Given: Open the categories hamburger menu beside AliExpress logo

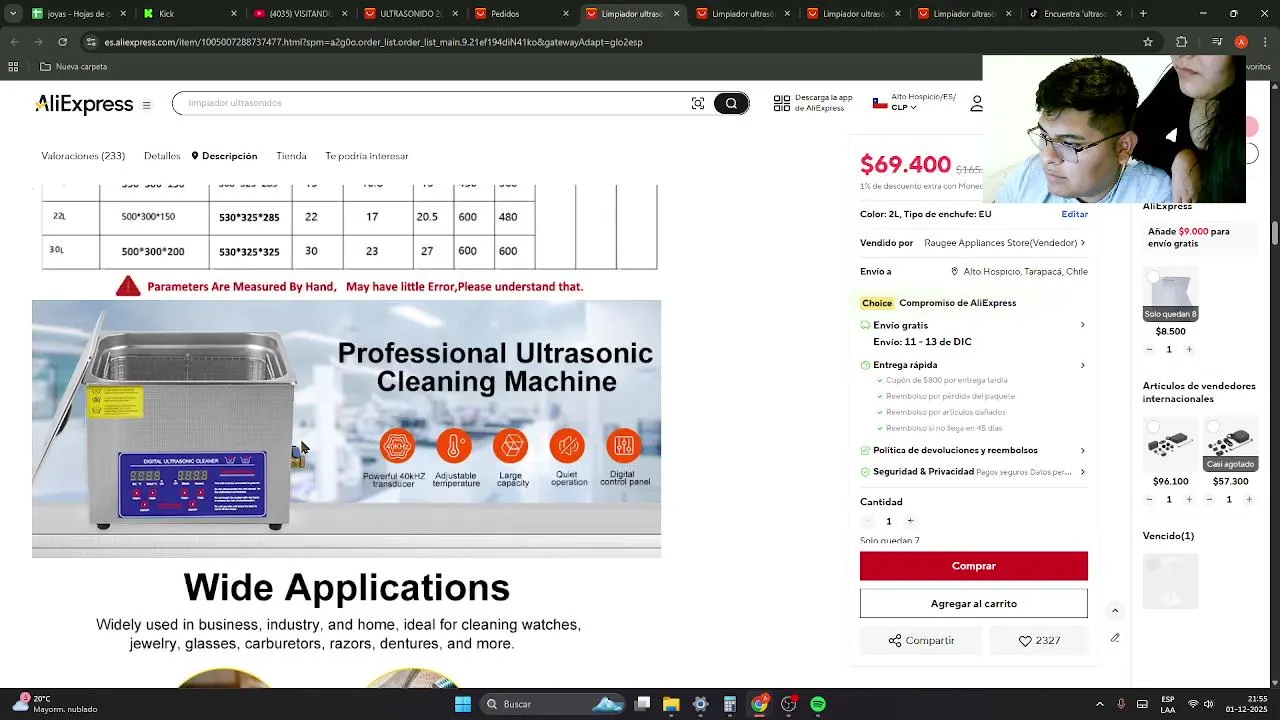Looking at the screenshot, I should [146, 105].
